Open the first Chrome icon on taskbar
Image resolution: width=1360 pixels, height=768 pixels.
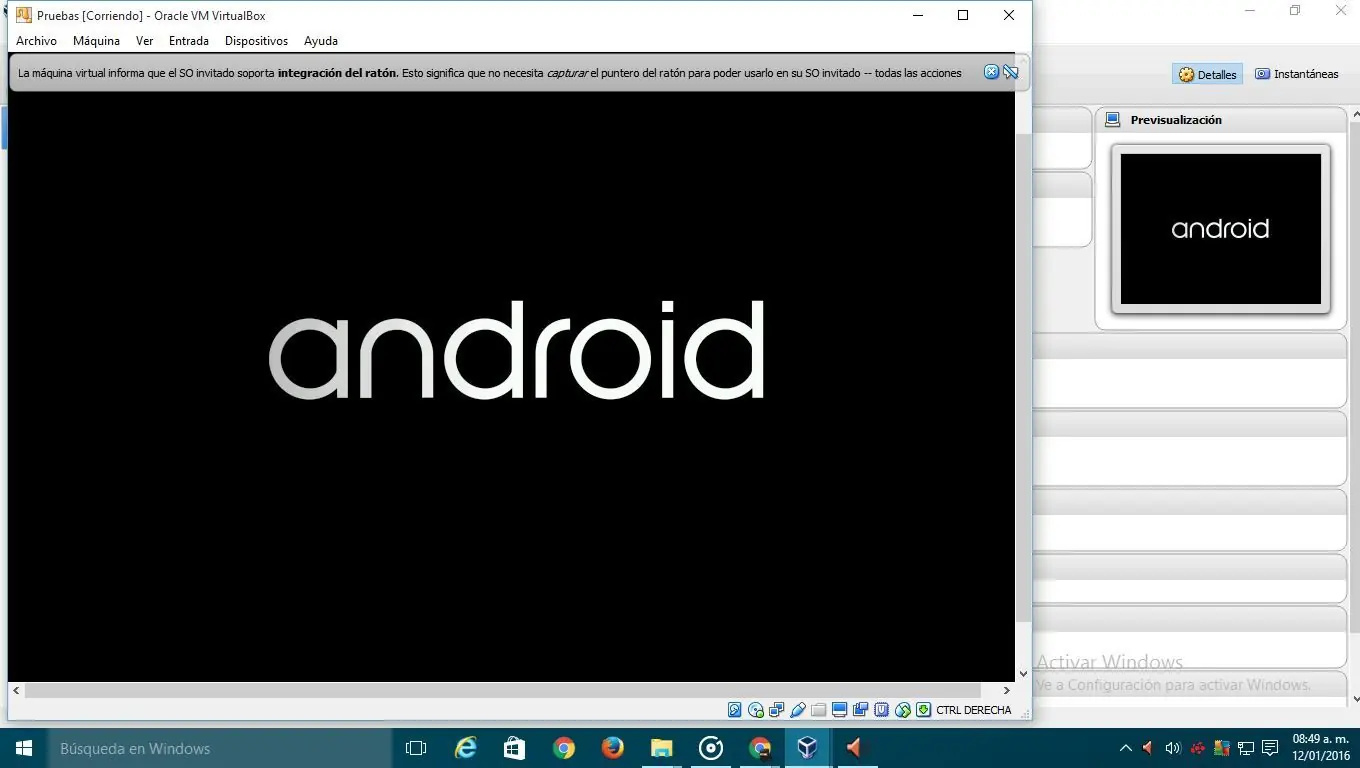[x=564, y=748]
